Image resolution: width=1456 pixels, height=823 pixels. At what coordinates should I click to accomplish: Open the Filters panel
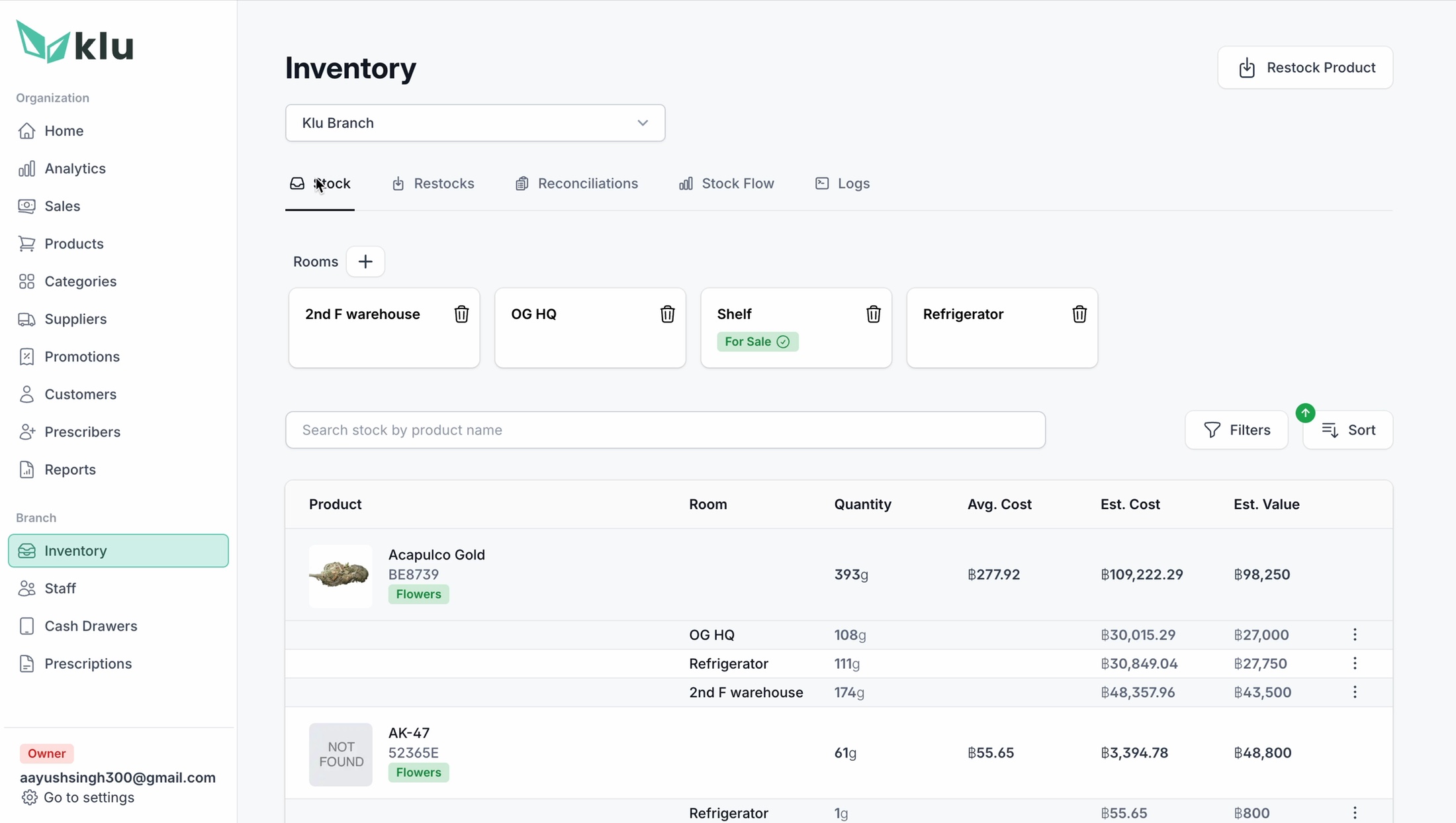(1236, 430)
